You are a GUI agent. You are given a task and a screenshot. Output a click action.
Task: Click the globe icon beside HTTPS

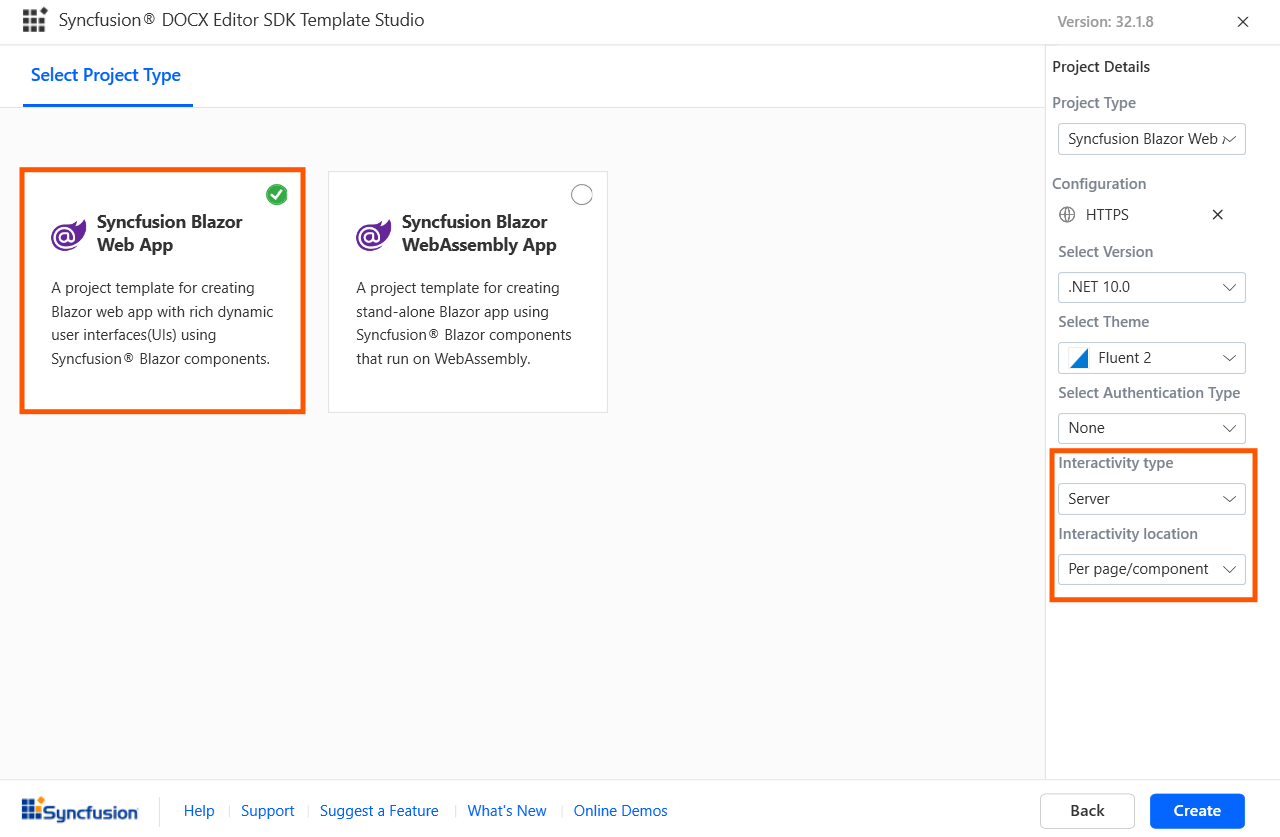[1066, 214]
